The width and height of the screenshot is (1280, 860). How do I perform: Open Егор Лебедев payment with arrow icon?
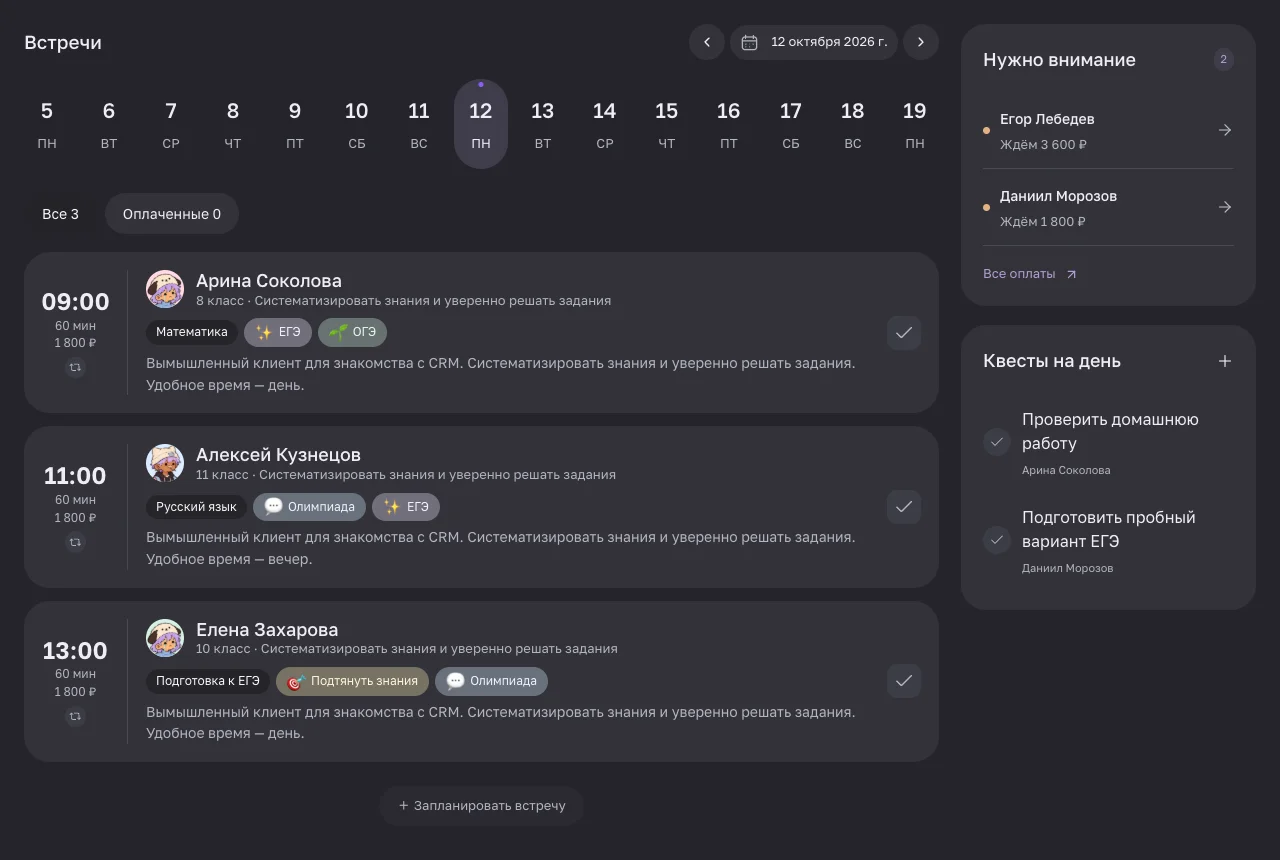pyautogui.click(x=1225, y=130)
